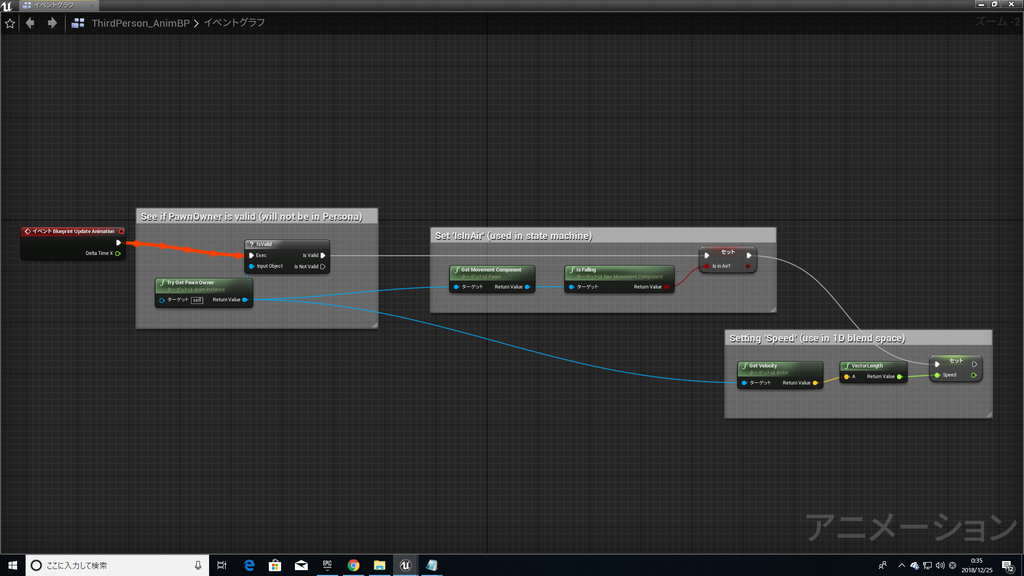Go back with the left navigation arrow
The image size is (1024, 576).
pos(30,23)
